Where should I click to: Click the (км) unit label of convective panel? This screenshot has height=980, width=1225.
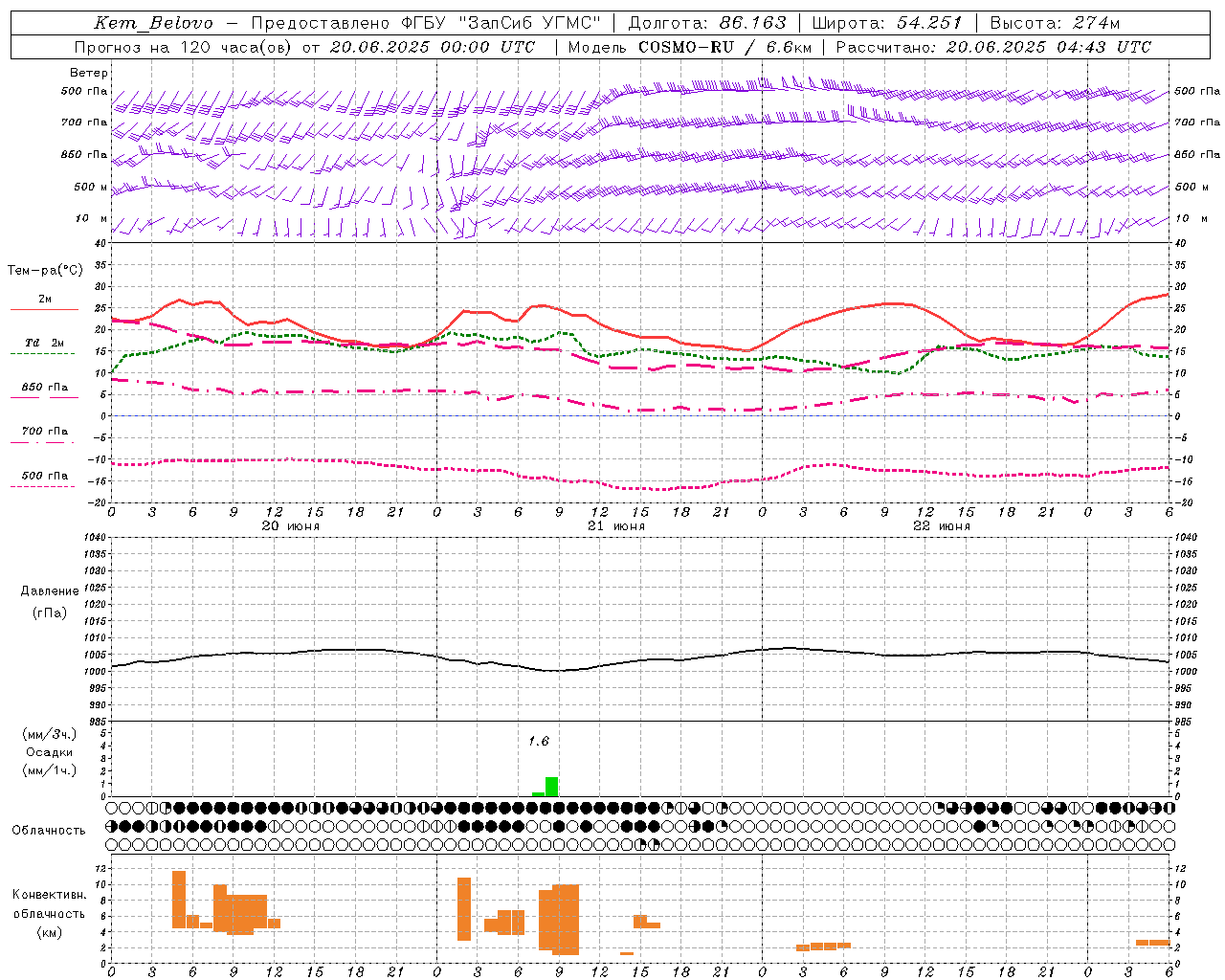coord(50,932)
